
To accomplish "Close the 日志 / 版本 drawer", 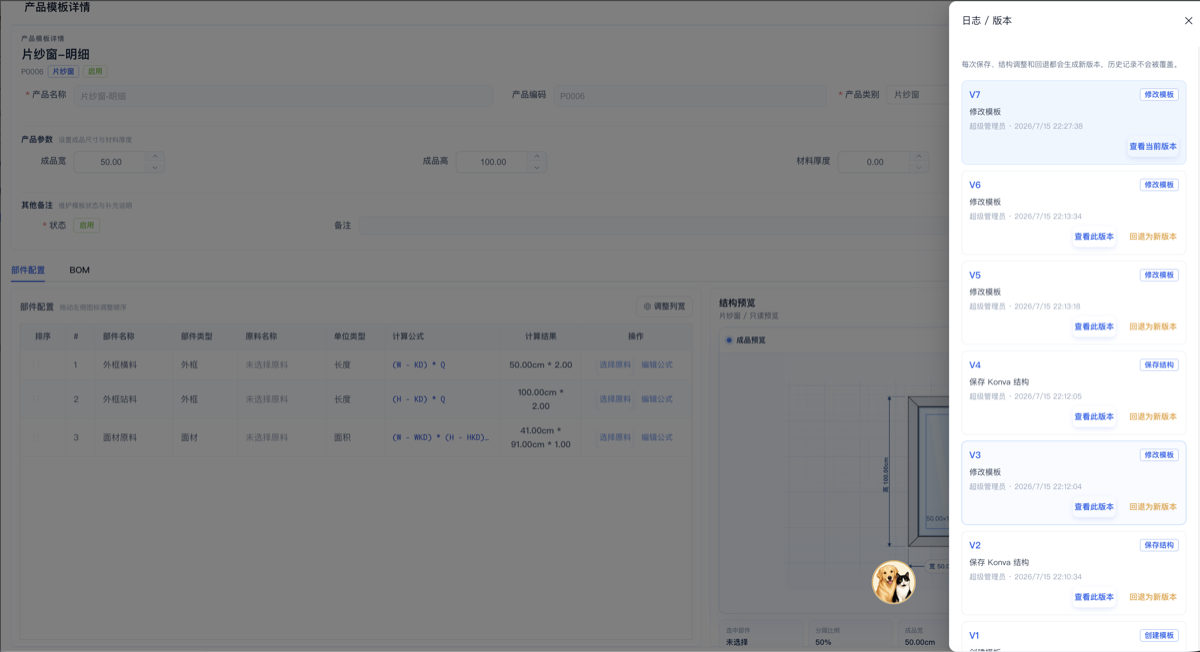I will point(1188,20).
